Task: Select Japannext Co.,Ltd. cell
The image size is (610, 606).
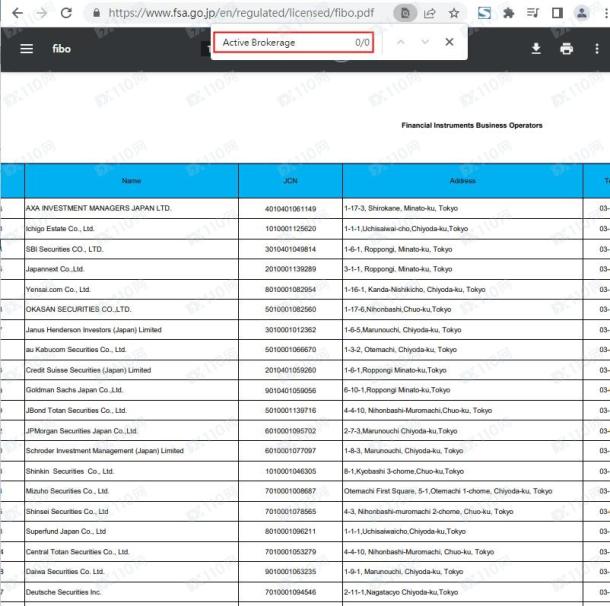Action: tap(131, 269)
